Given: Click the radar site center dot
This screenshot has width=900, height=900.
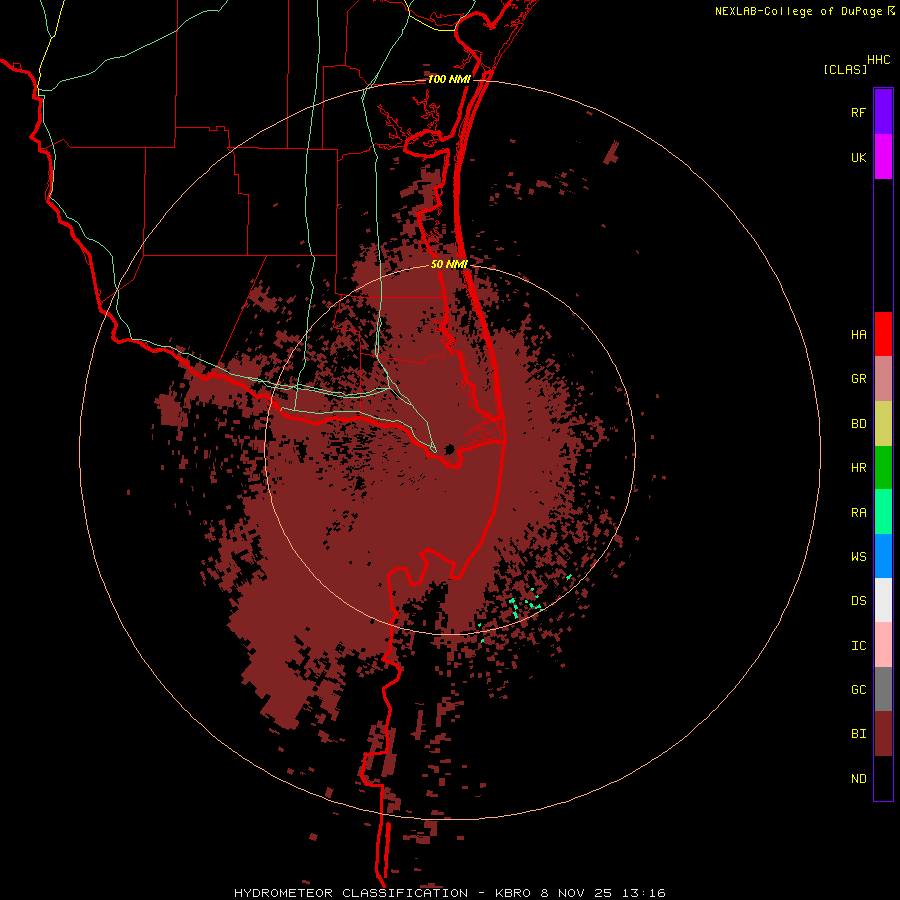Looking at the screenshot, I should click(450, 449).
